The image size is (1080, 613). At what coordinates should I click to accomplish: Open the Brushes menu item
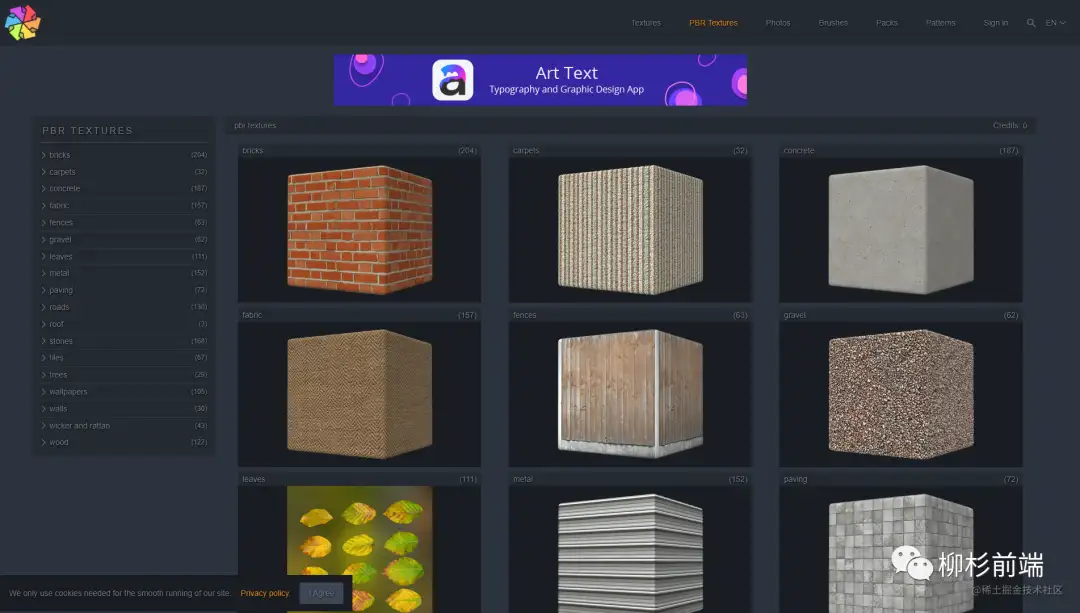coord(833,23)
